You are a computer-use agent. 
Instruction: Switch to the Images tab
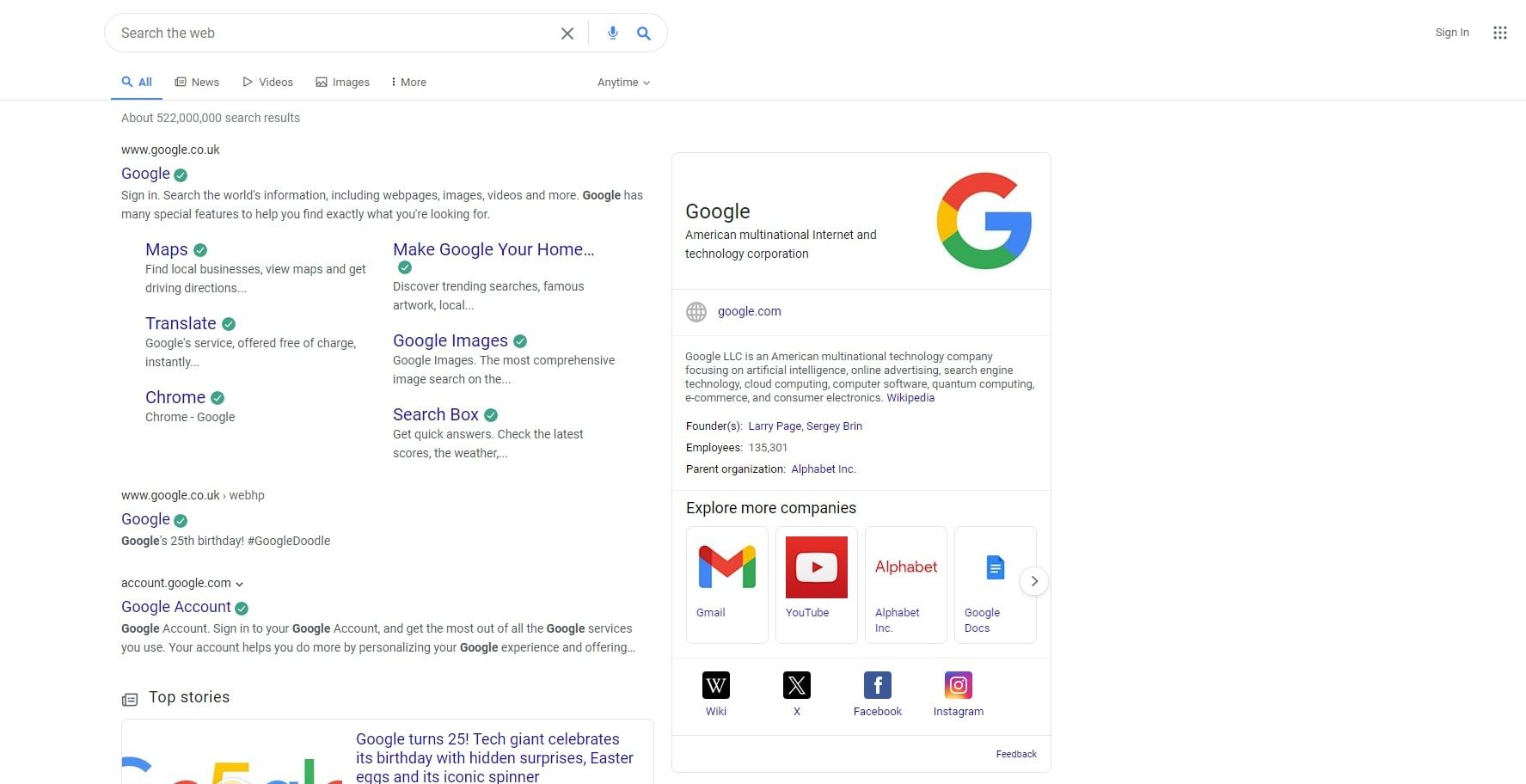(342, 82)
